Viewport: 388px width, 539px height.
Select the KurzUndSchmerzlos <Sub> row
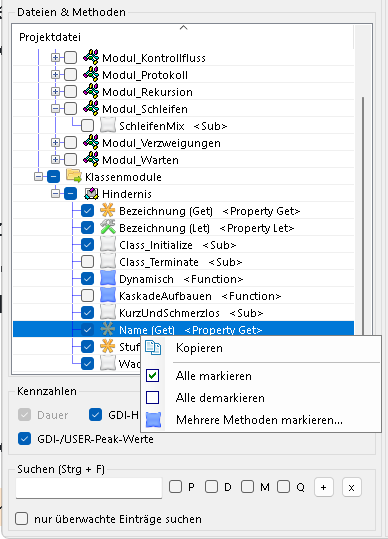184,313
